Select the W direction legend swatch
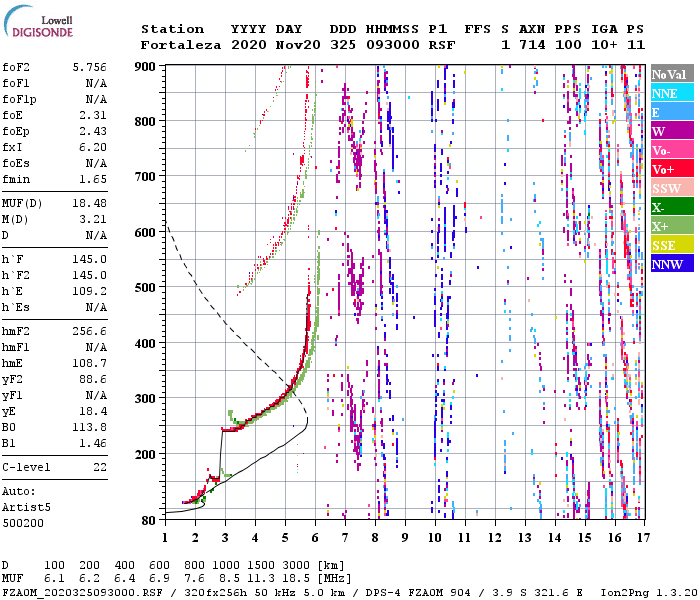This screenshot has height=600, width=700. click(x=672, y=131)
